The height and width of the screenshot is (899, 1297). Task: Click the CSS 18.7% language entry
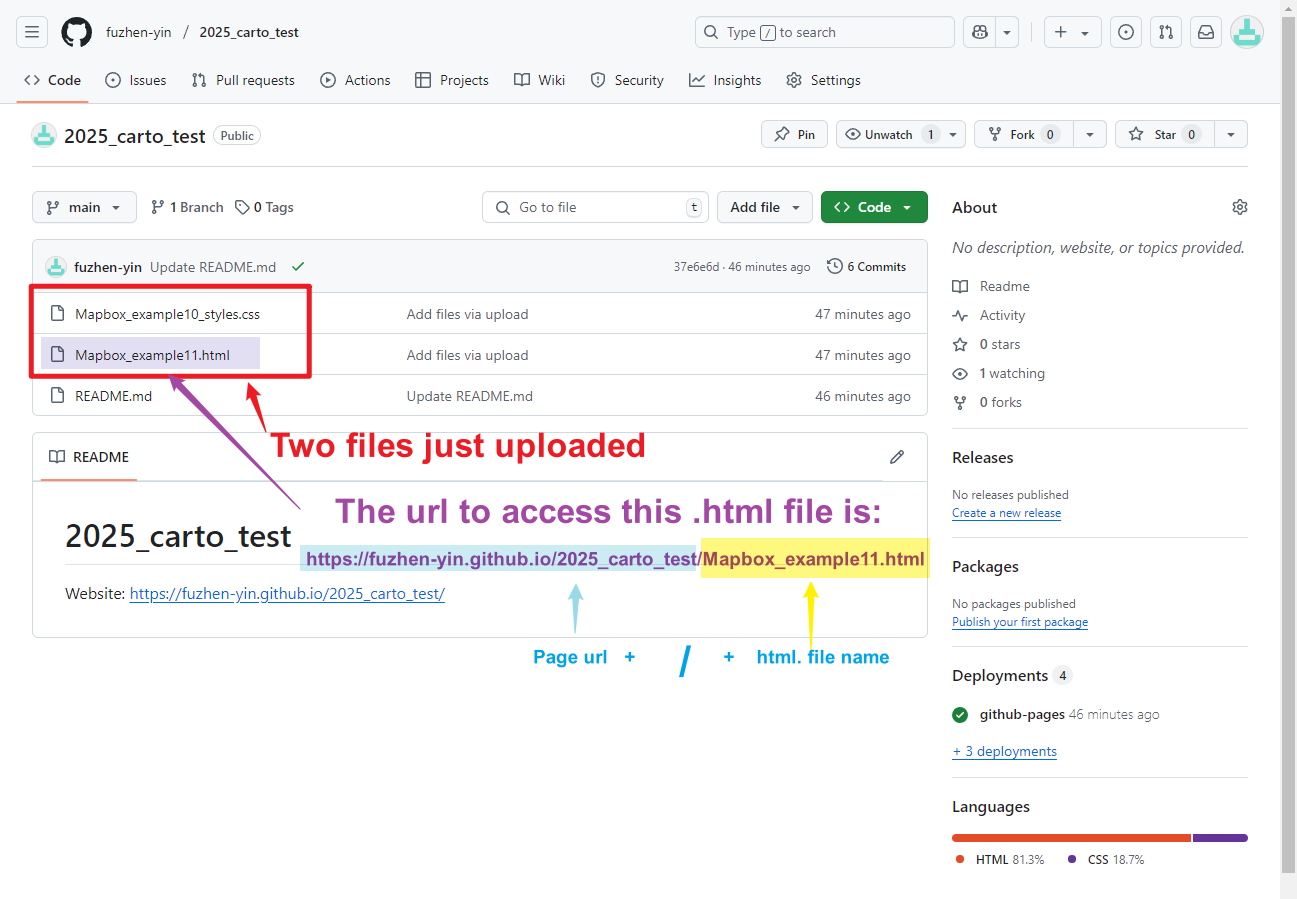[x=1106, y=860]
